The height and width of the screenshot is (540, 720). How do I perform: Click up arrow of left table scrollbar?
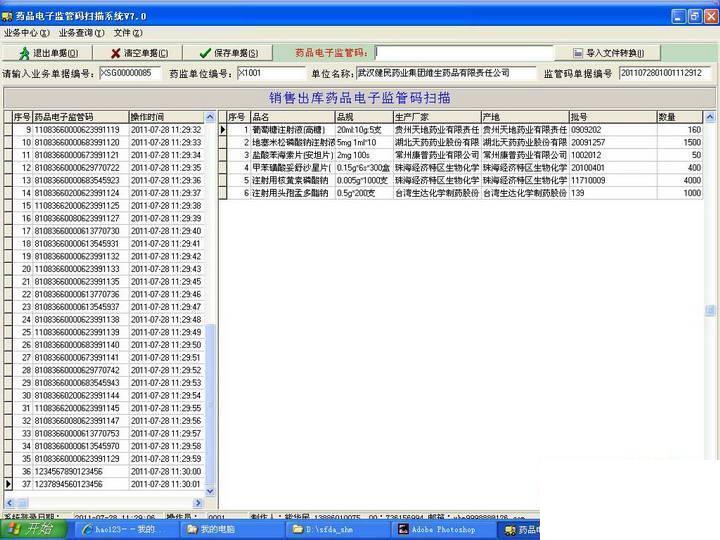click(x=210, y=117)
